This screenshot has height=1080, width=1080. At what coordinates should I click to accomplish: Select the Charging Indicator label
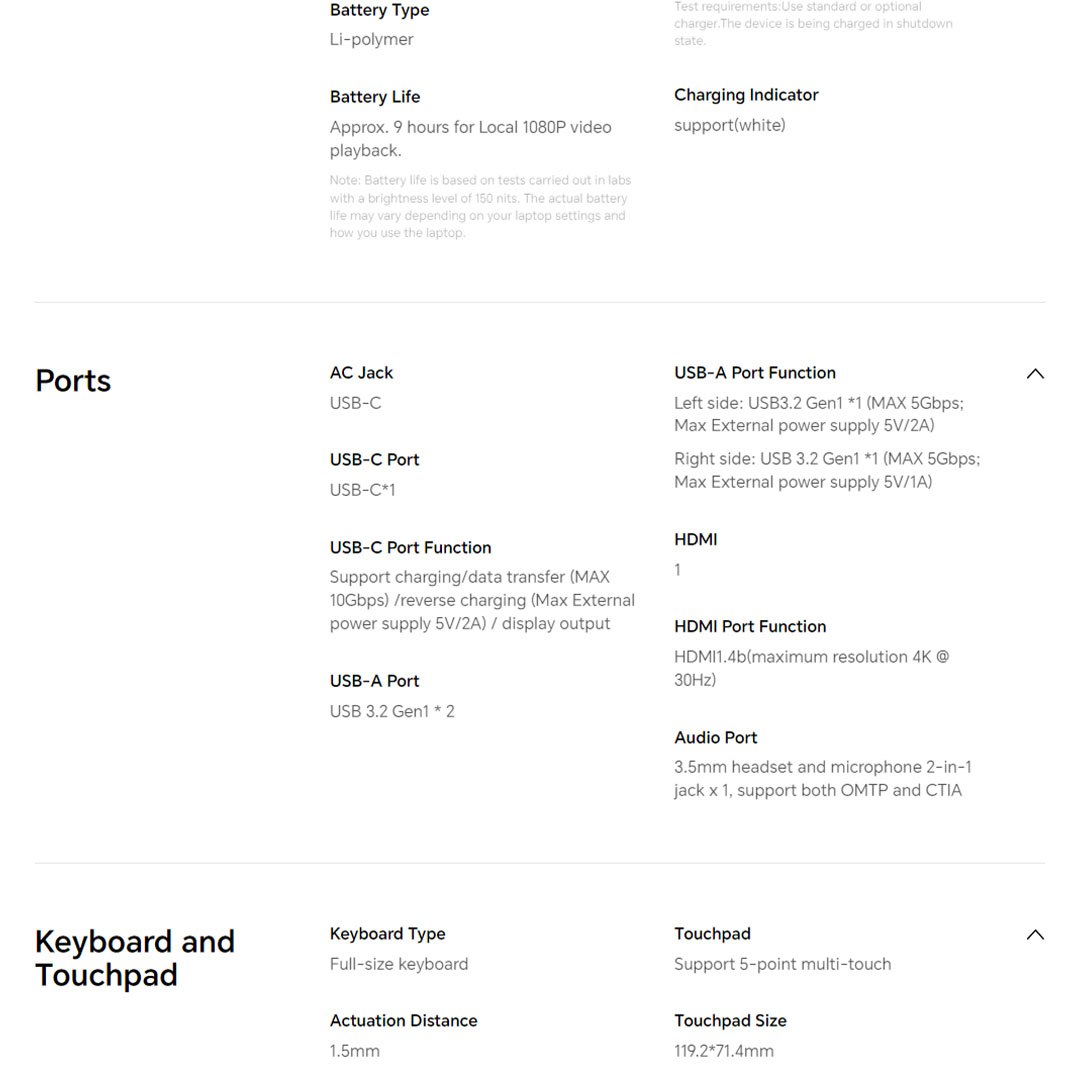pos(746,95)
